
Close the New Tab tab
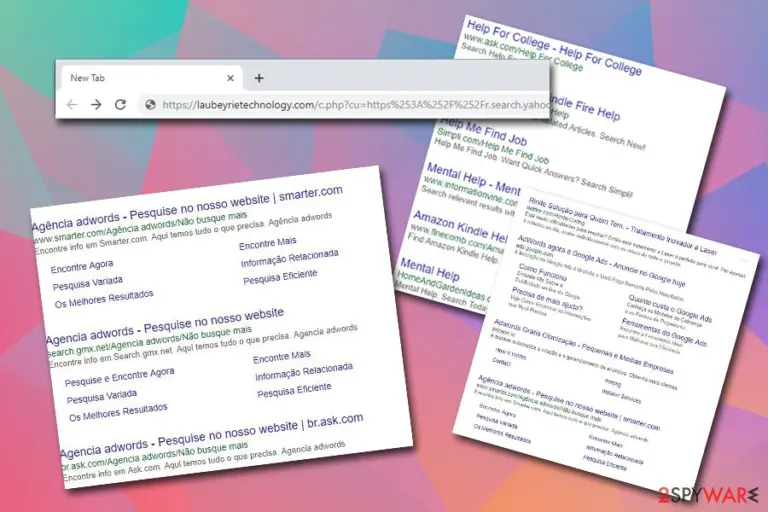pyautogui.click(x=230, y=78)
